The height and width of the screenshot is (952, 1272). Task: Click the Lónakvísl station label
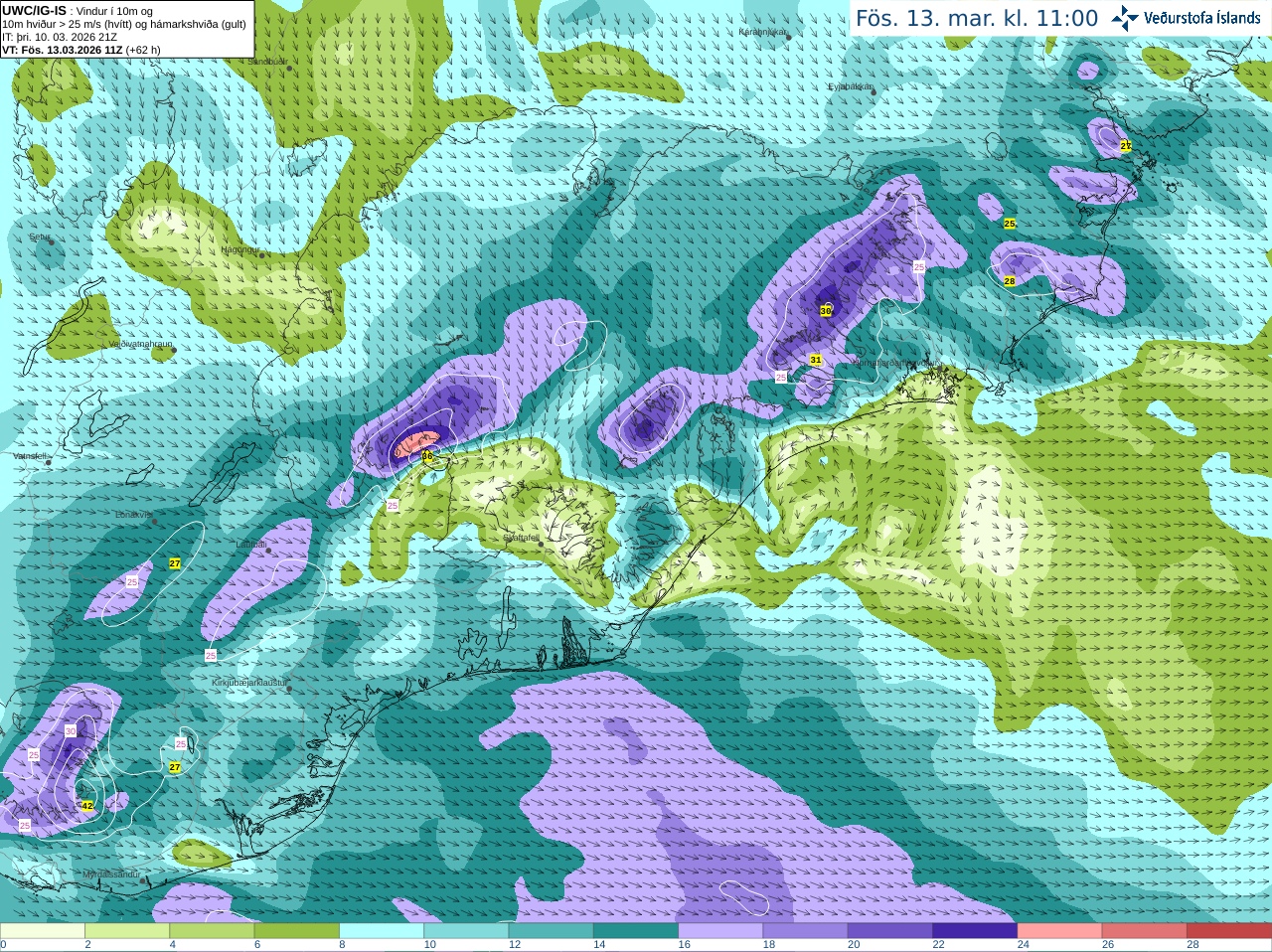[133, 515]
